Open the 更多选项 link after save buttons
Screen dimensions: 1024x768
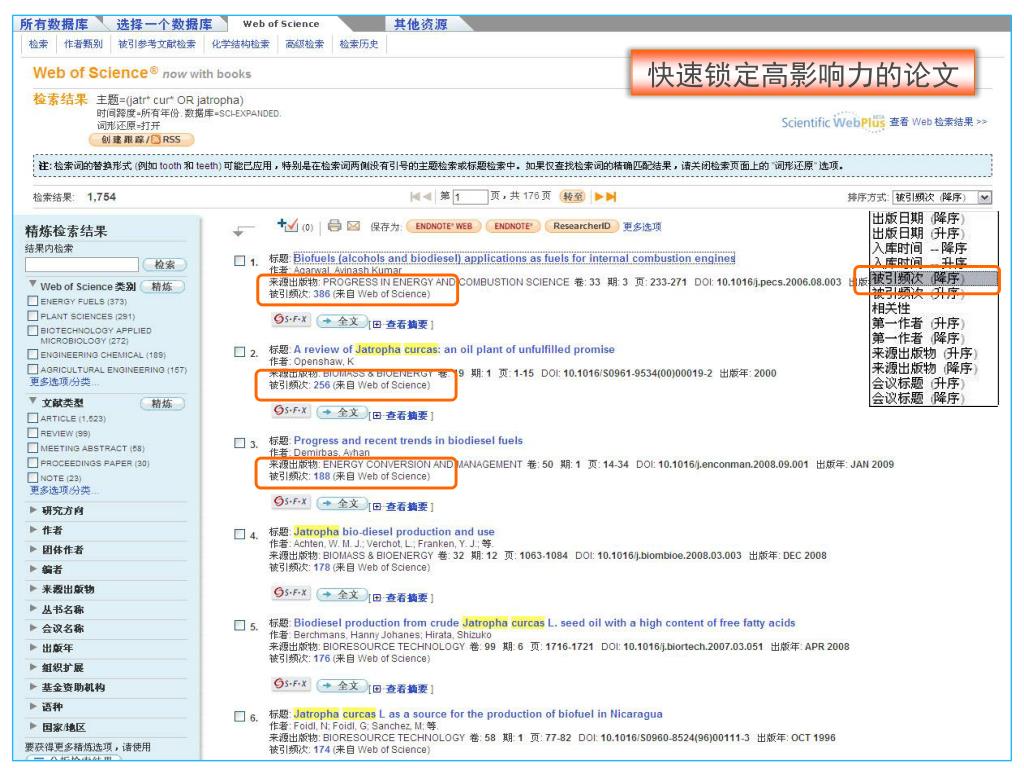[642, 227]
